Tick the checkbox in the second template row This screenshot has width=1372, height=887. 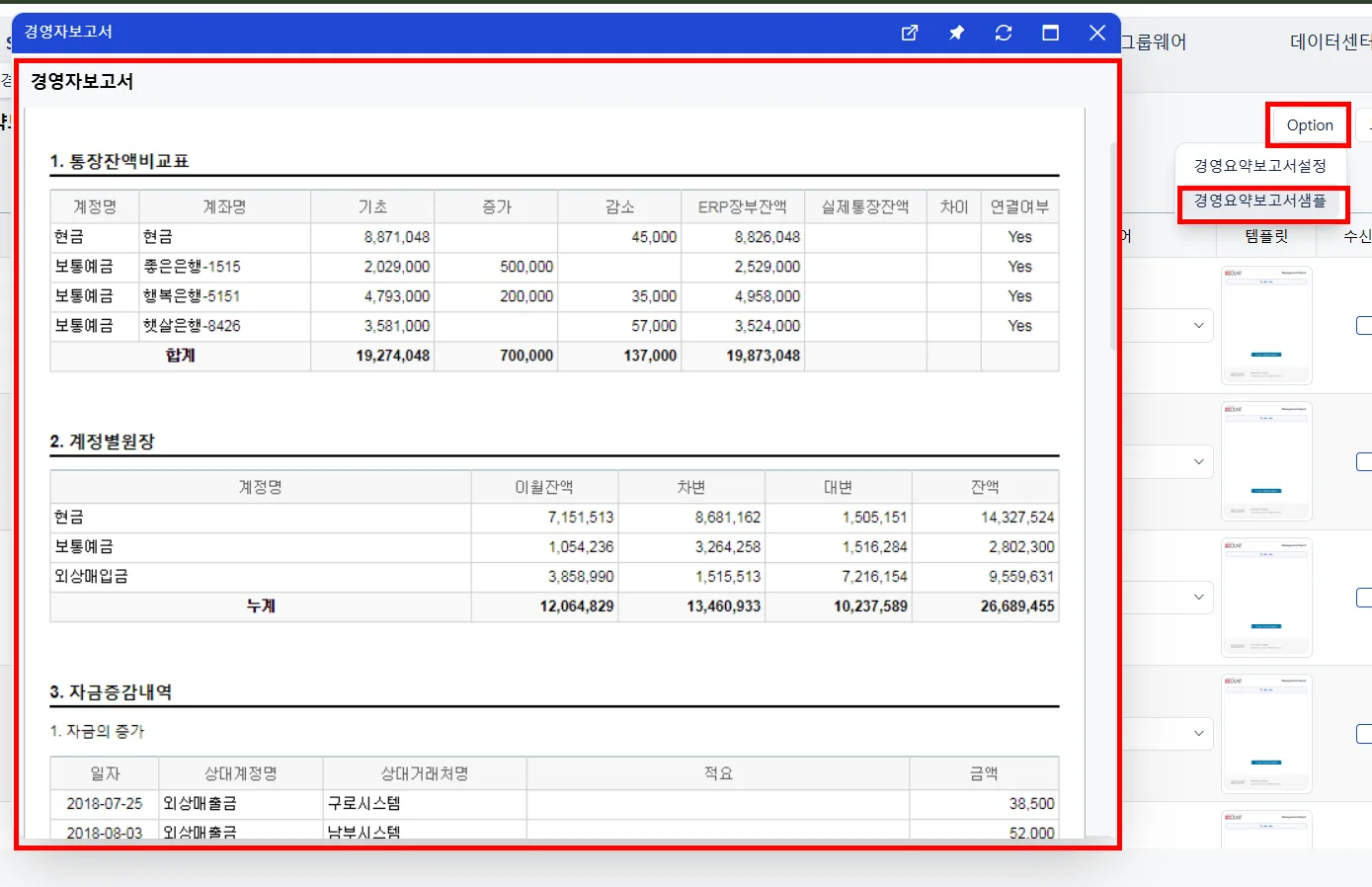pyautogui.click(x=1364, y=461)
